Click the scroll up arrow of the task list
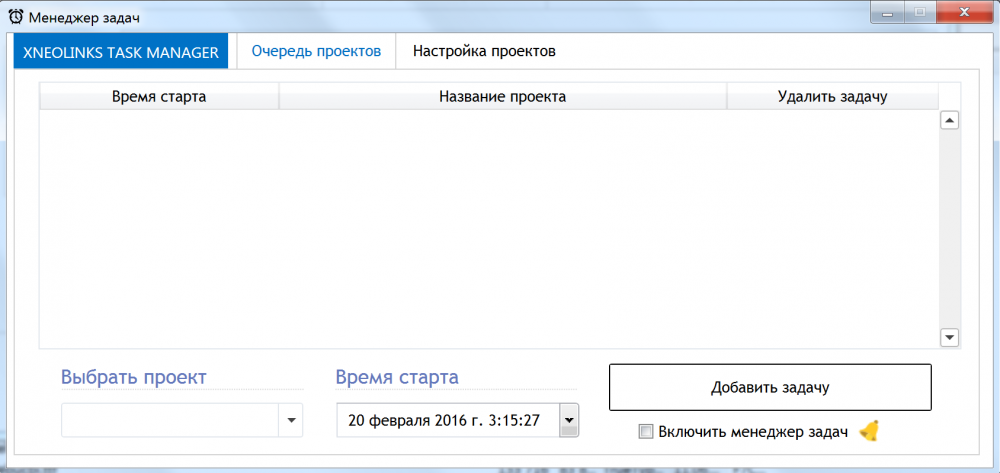This screenshot has height=473, width=1000. click(x=950, y=120)
